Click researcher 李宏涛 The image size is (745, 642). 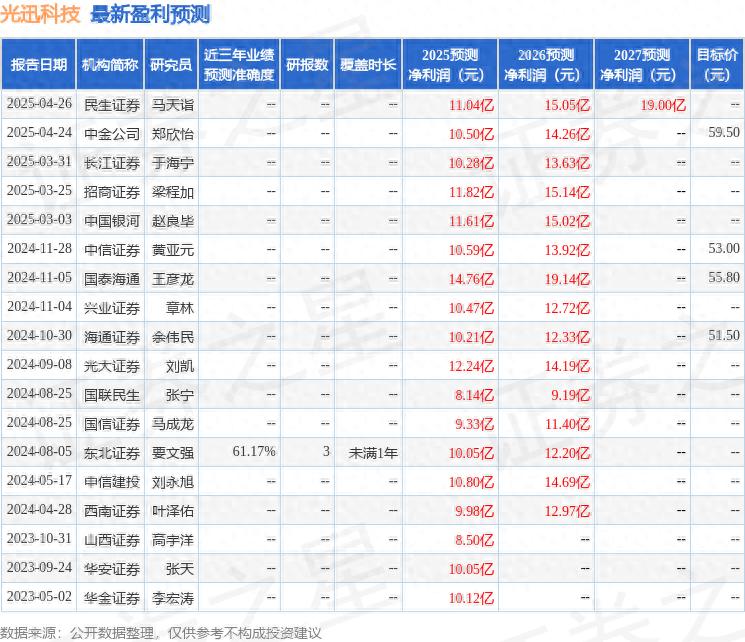coord(172,597)
